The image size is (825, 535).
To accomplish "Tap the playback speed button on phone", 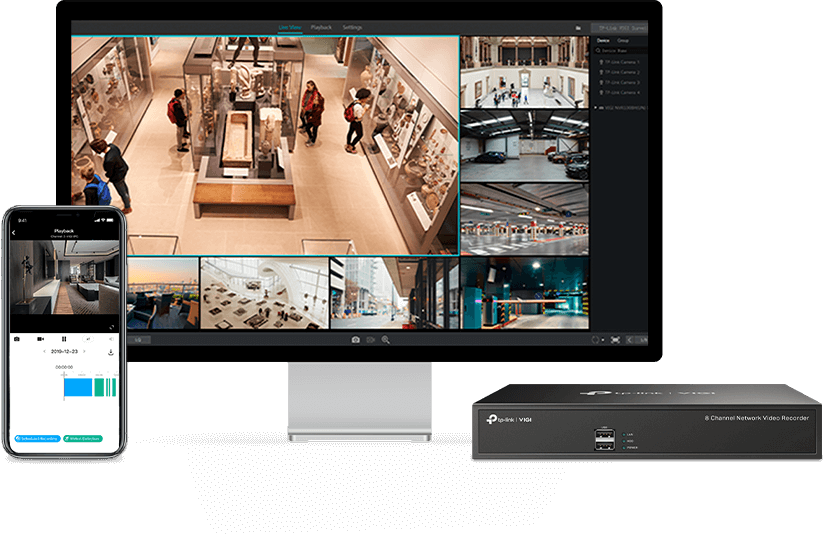I will pos(88,339).
